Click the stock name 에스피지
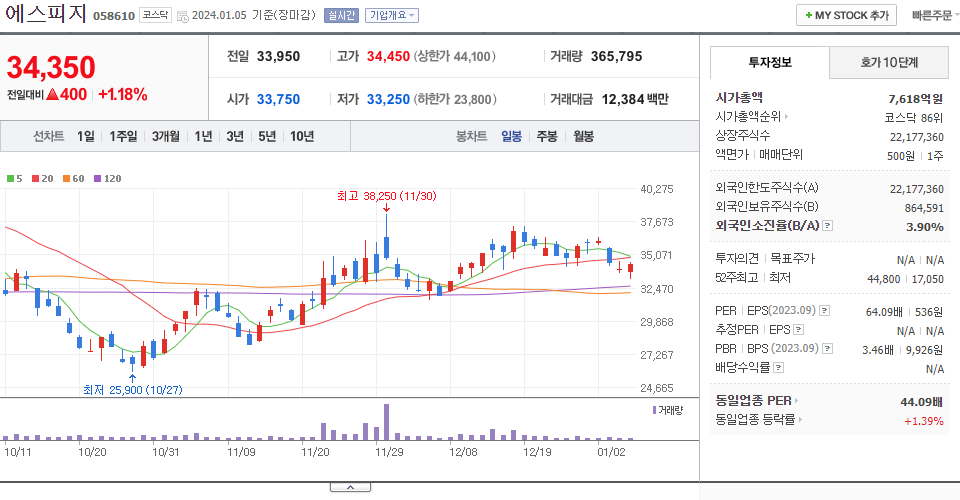The height and width of the screenshot is (500, 960). pyautogui.click(x=45, y=13)
